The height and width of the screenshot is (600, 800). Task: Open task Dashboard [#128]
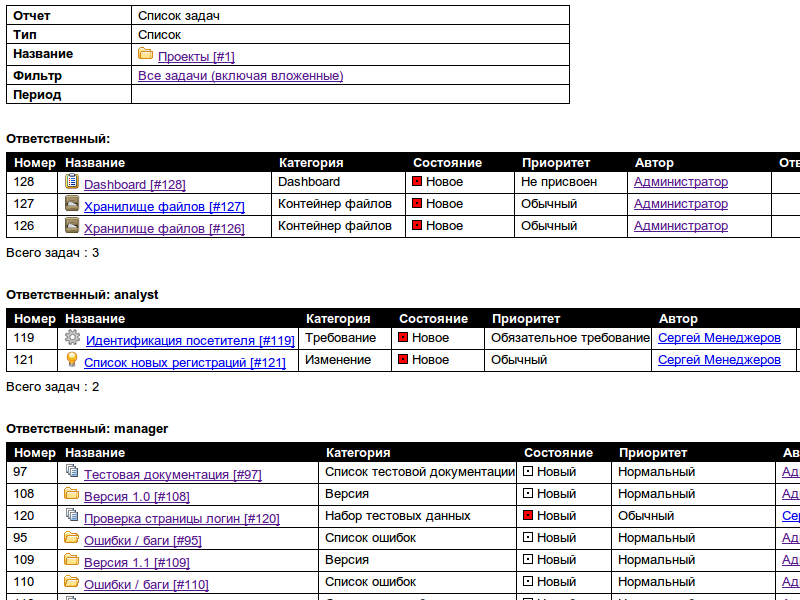(134, 185)
